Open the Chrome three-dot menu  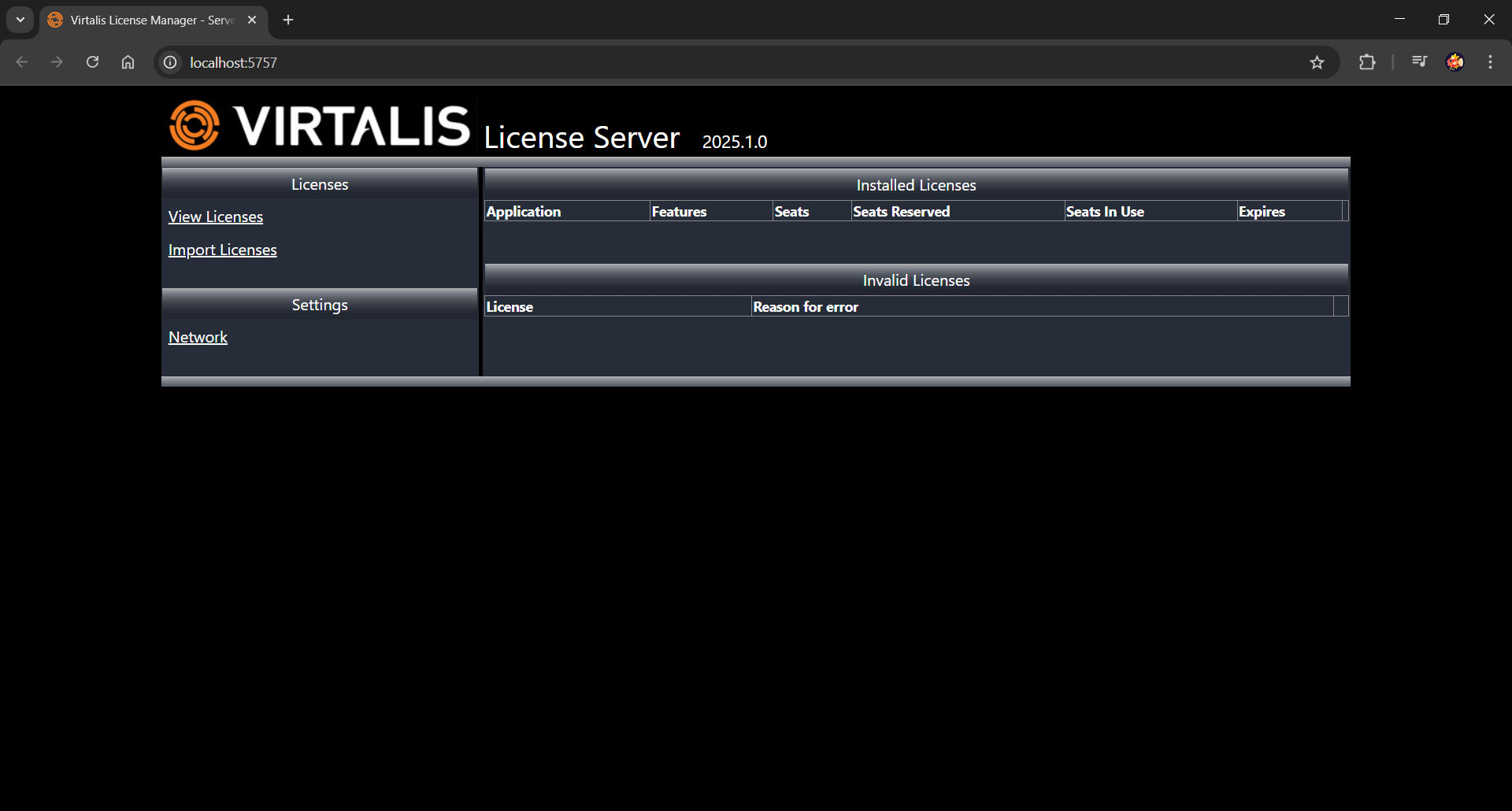click(x=1490, y=62)
